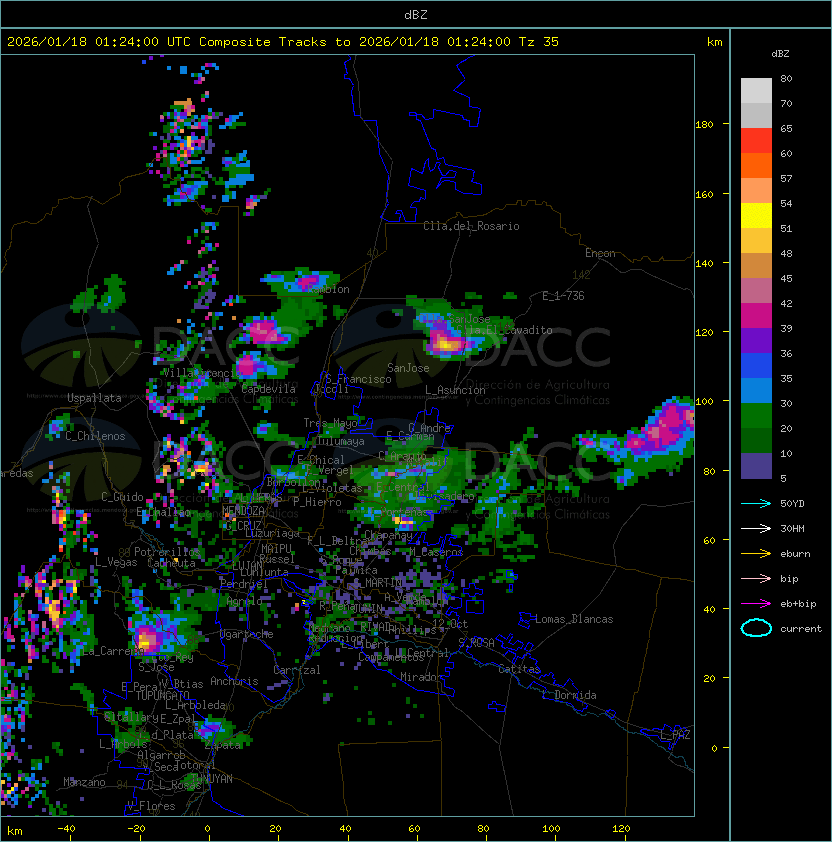Click the 'C_Chilenos' map label
The width and height of the screenshot is (832, 842).
point(95,436)
